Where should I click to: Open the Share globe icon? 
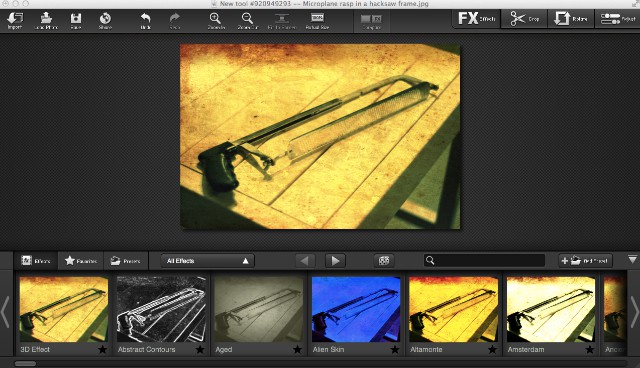point(105,20)
